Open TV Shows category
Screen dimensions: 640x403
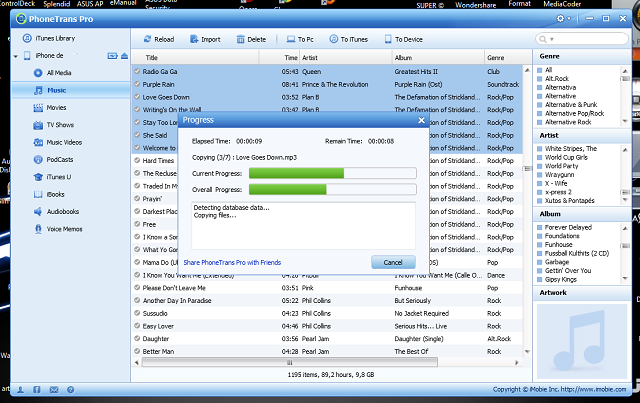click(x=53, y=125)
